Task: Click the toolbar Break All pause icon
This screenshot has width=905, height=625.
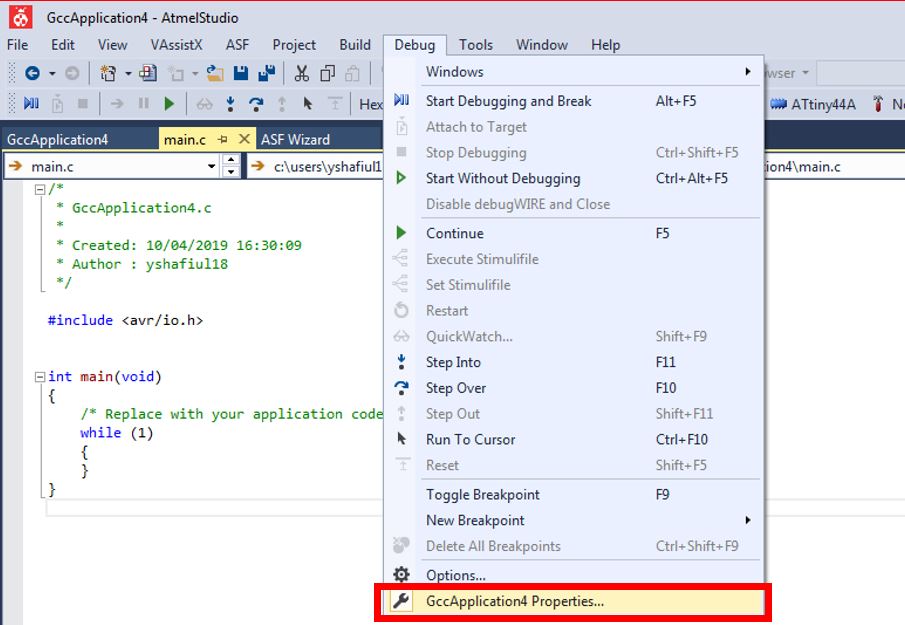Action: coord(143,104)
